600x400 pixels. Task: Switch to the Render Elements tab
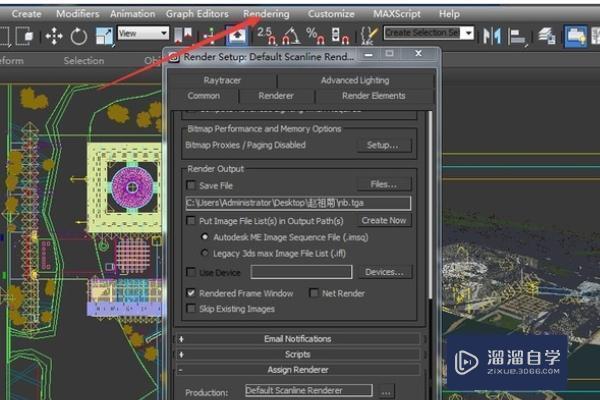tap(374, 96)
